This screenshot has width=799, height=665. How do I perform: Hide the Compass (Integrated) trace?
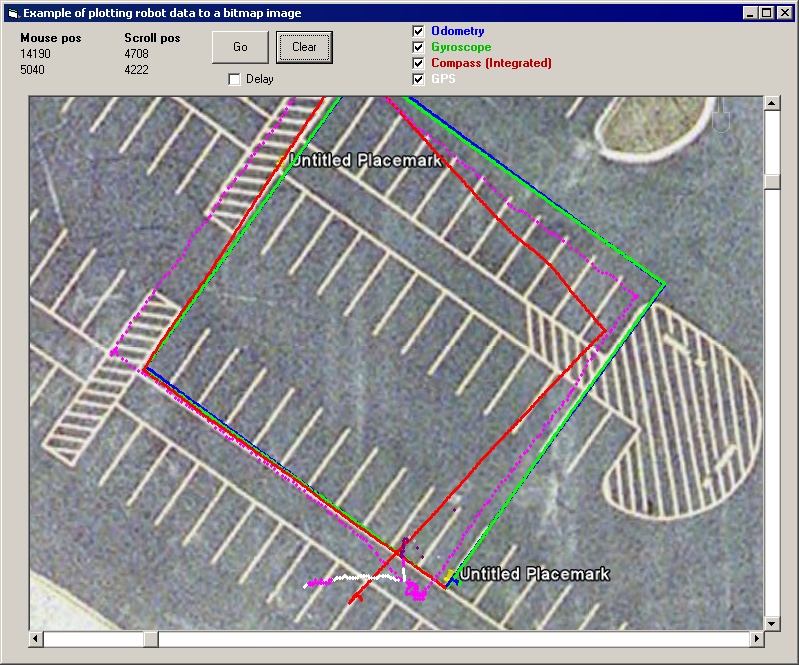419,63
